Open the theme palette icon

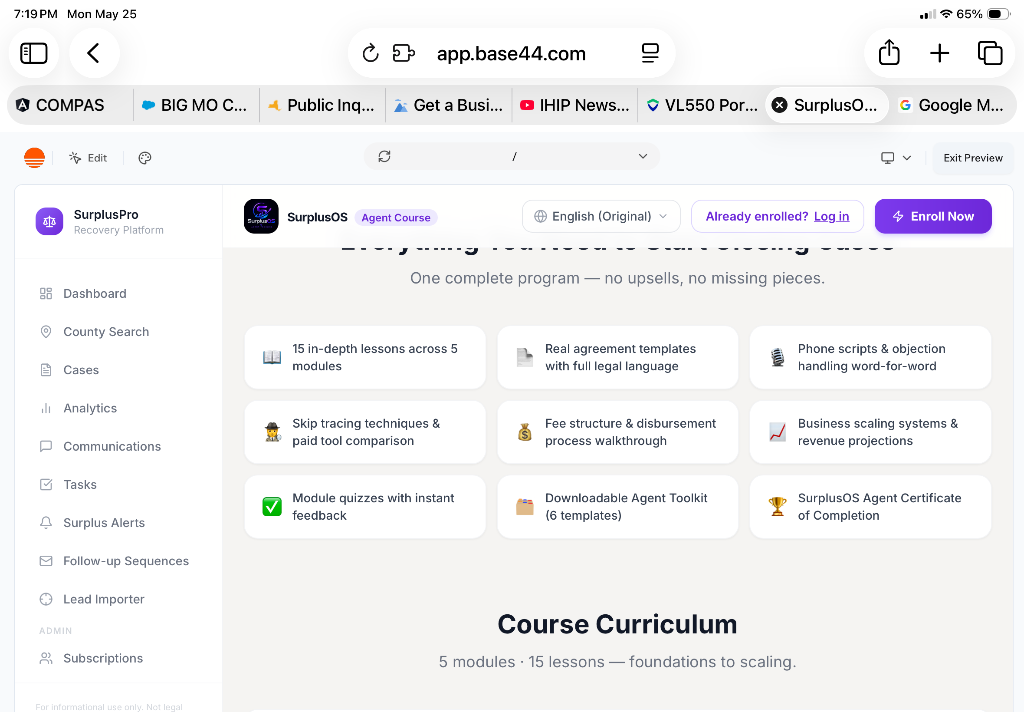[x=145, y=157]
